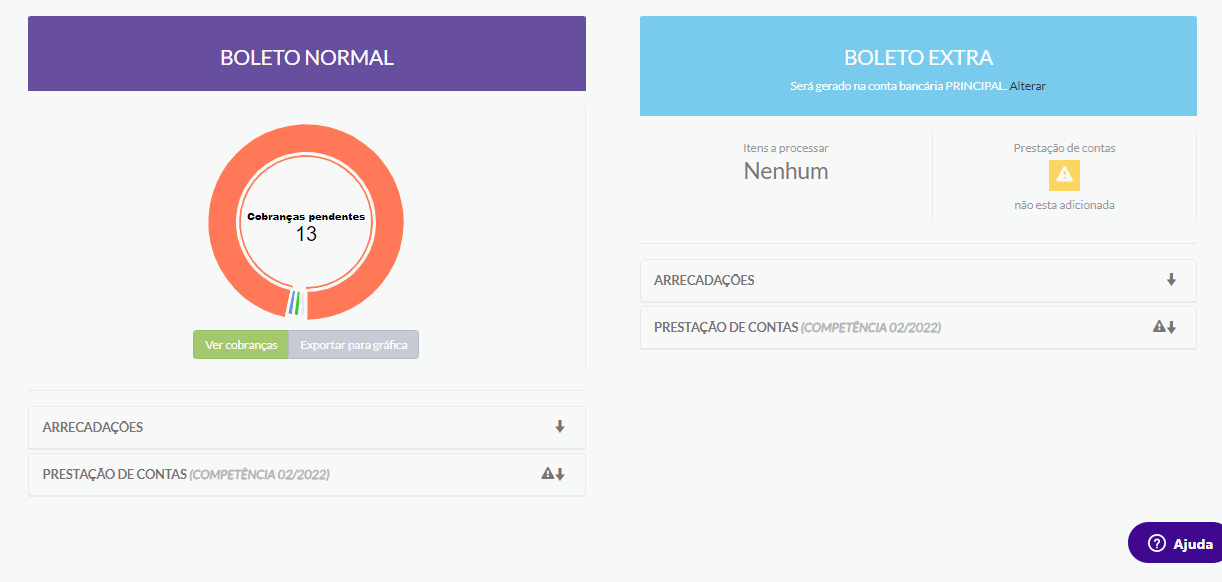
Task: Select the Boleto Extra blue header
Action: click(918, 58)
